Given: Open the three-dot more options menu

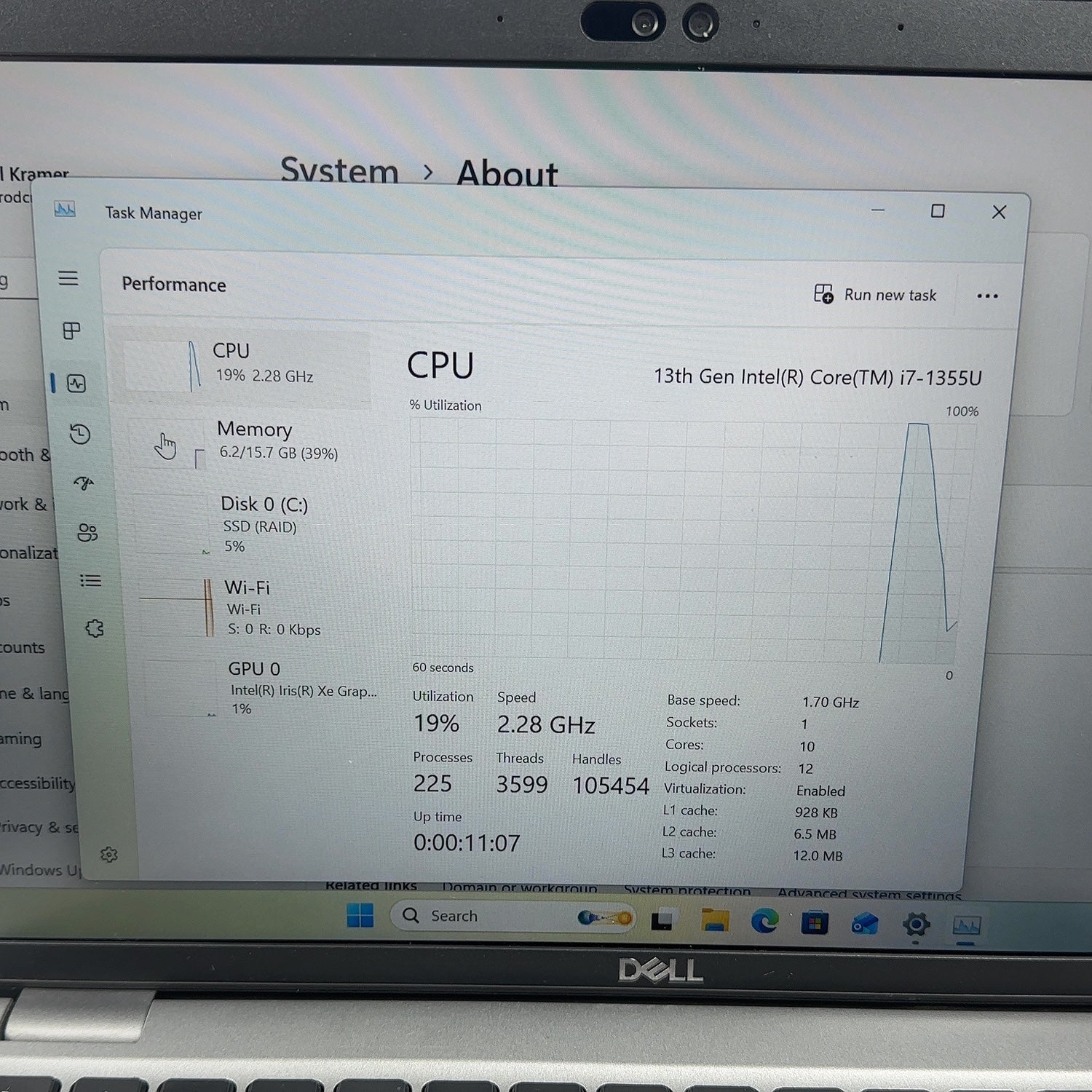Looking at the screenshot, I should point(987,296).
